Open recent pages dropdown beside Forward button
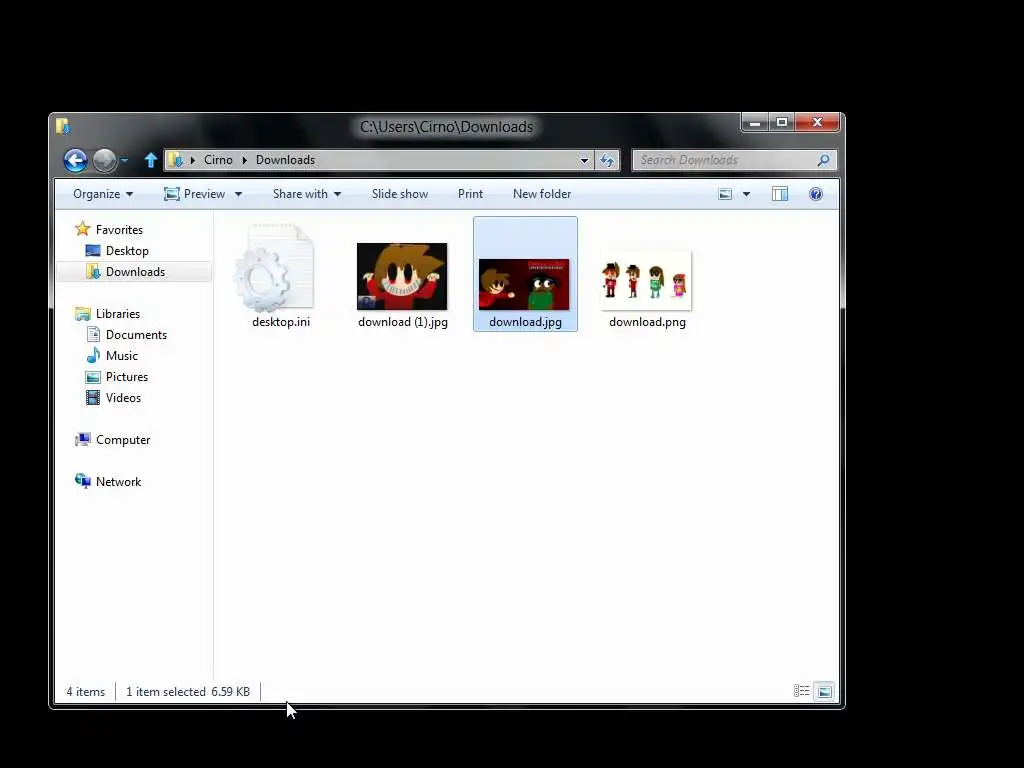Screen dimensions: 1024x768 coord(124,160)
